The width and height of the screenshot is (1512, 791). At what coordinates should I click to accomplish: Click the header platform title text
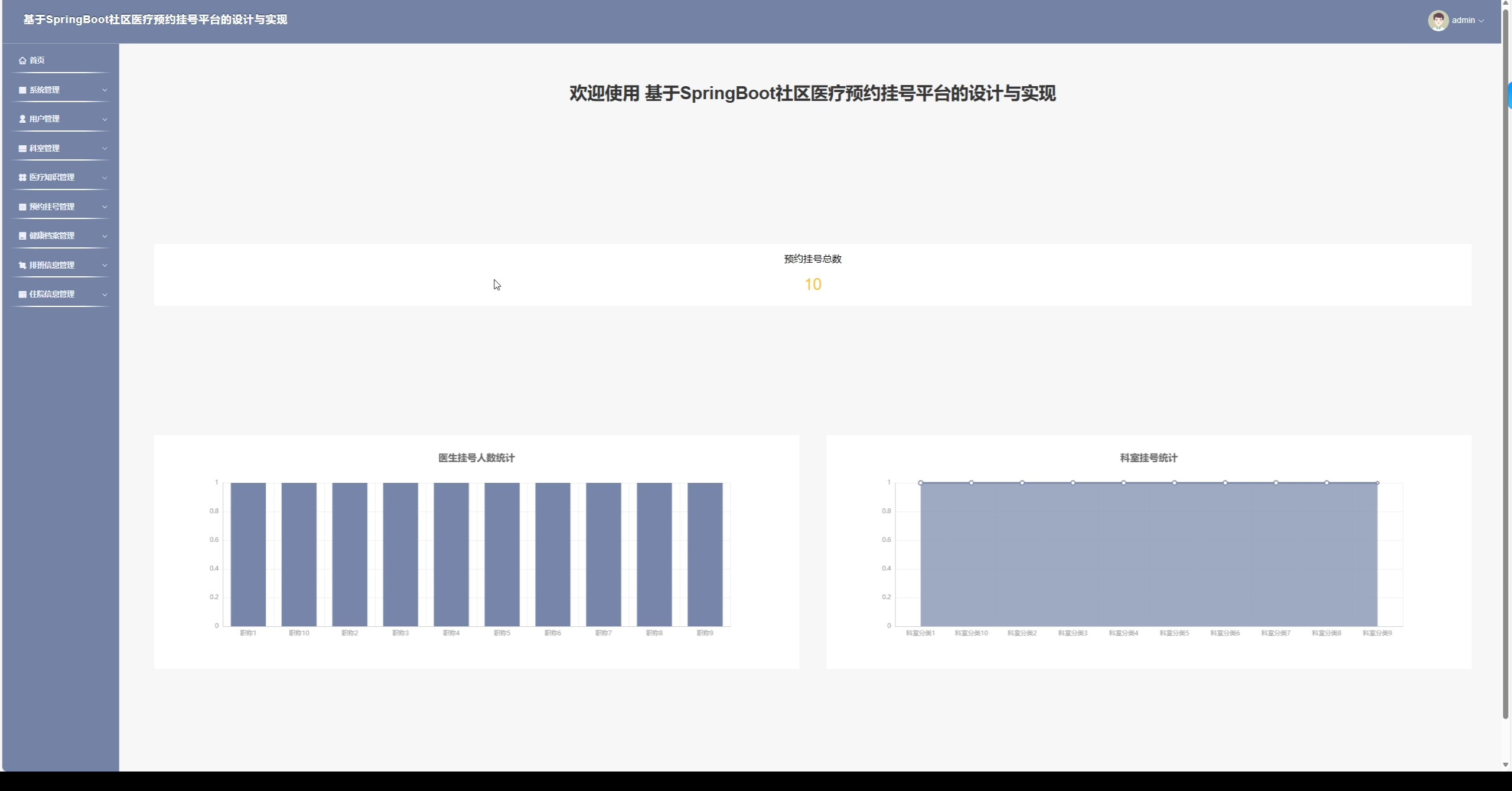click(x=155, y=20)
